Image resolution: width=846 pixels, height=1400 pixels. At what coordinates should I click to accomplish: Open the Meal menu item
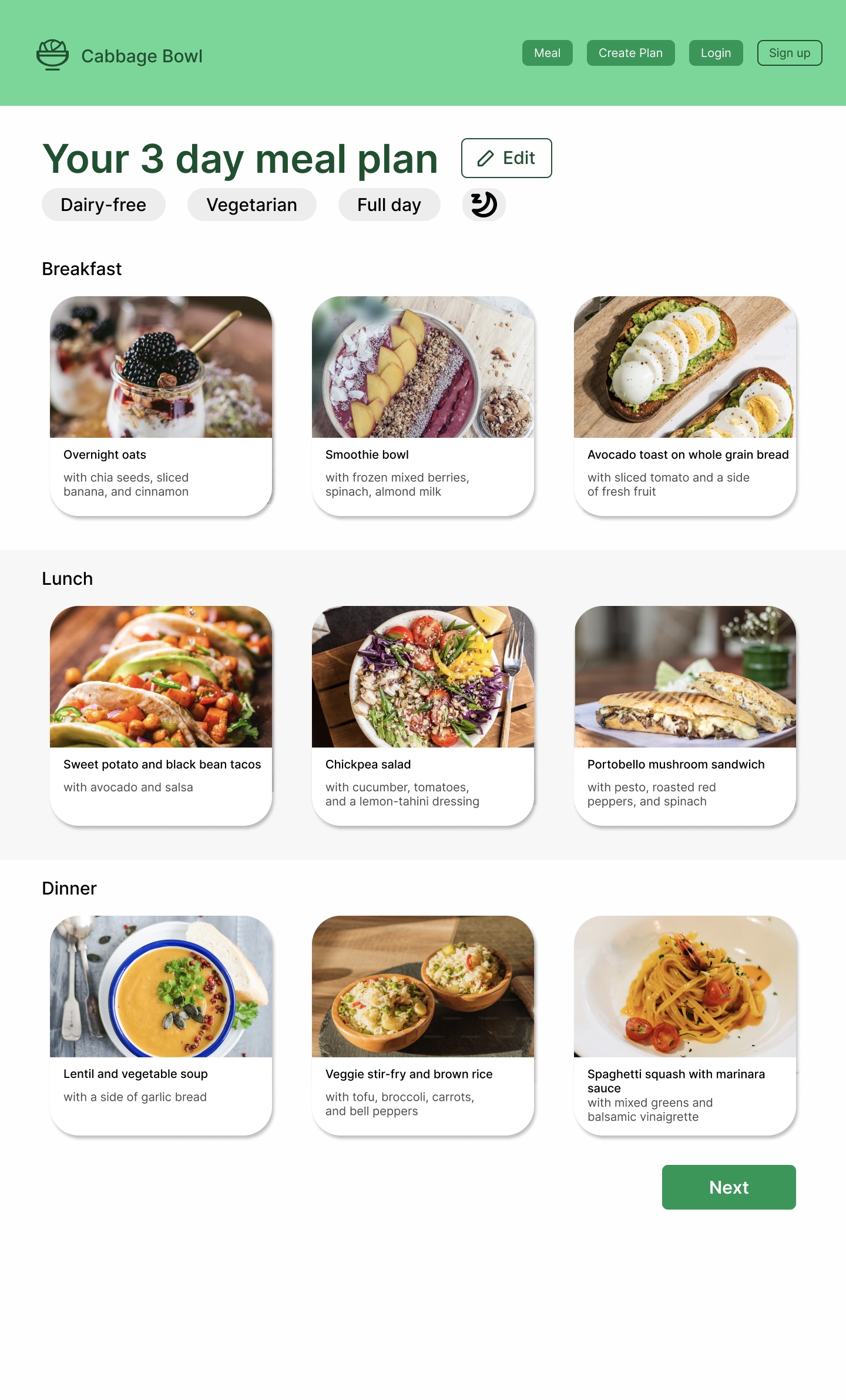click(547, 53)
